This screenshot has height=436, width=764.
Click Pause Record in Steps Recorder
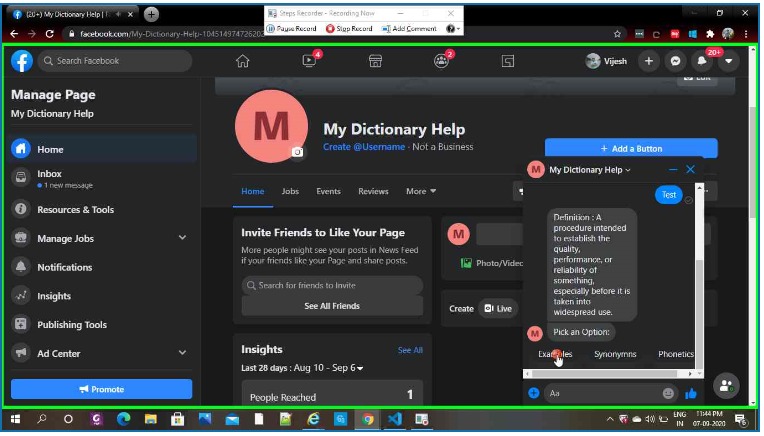(x=292, y=29)
